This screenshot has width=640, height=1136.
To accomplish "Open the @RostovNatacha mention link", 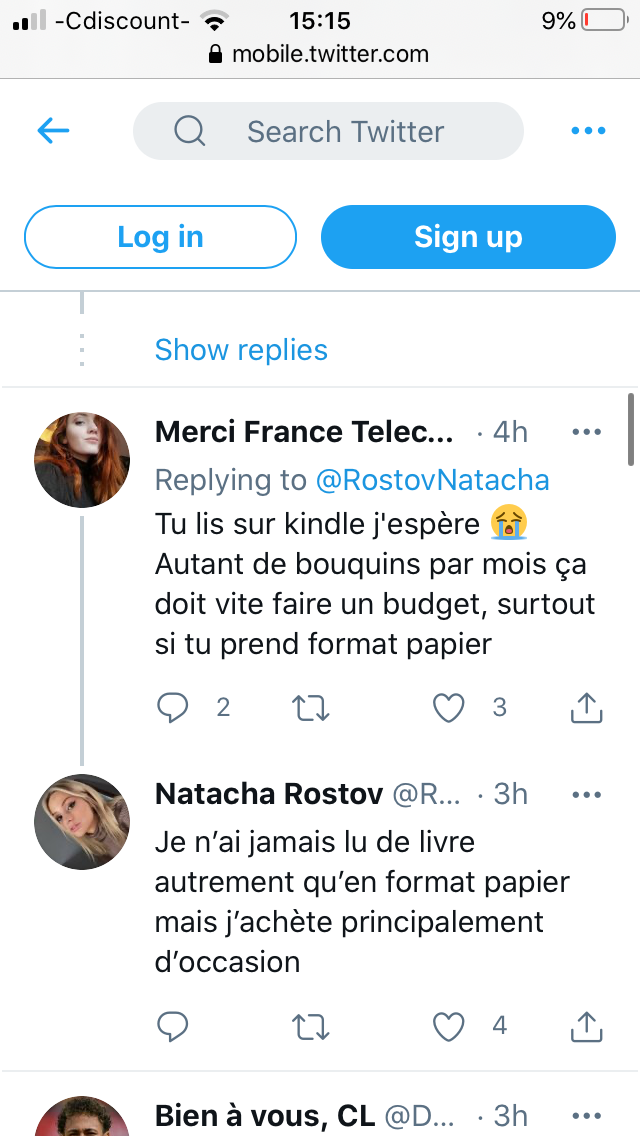I will click(432, 480).
